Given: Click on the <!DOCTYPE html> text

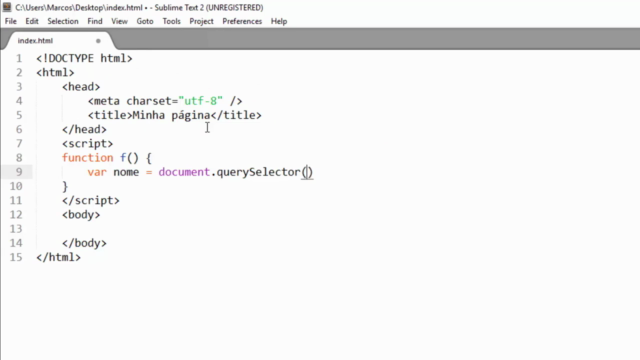Looking at the screenshot, I should coord(84,58).
